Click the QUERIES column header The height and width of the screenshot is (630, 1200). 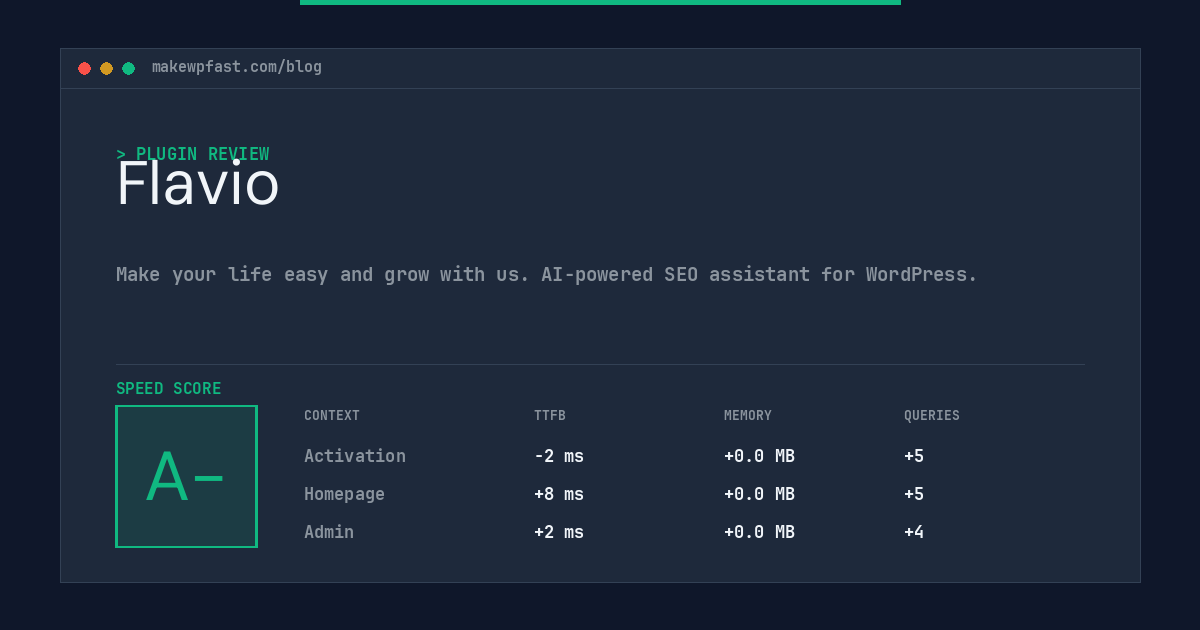coord(932,416)
